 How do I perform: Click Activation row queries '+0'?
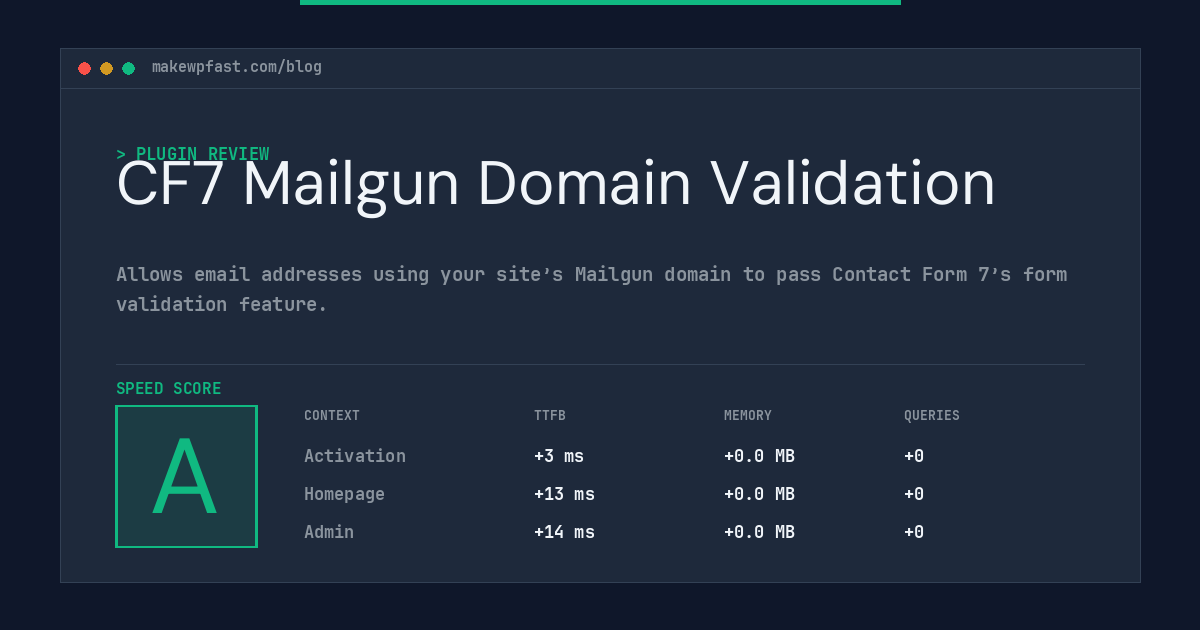[x=914, y=456]
